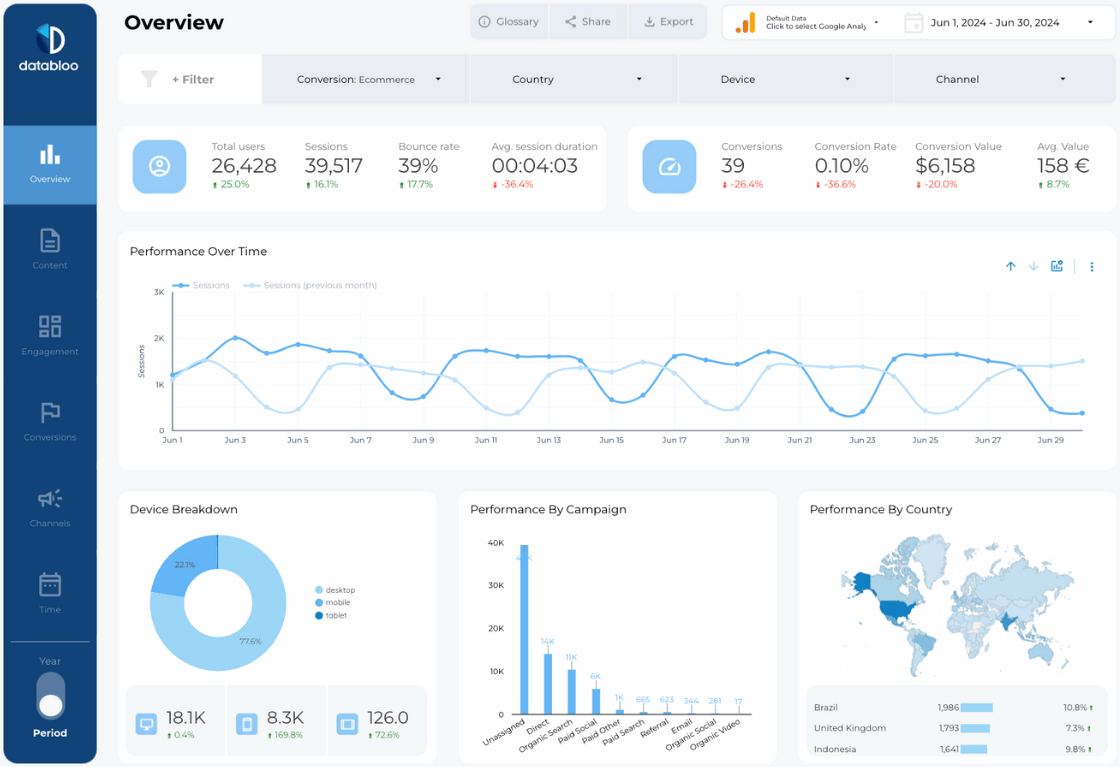
Task: Click the Export button
Action: (669, 22)
